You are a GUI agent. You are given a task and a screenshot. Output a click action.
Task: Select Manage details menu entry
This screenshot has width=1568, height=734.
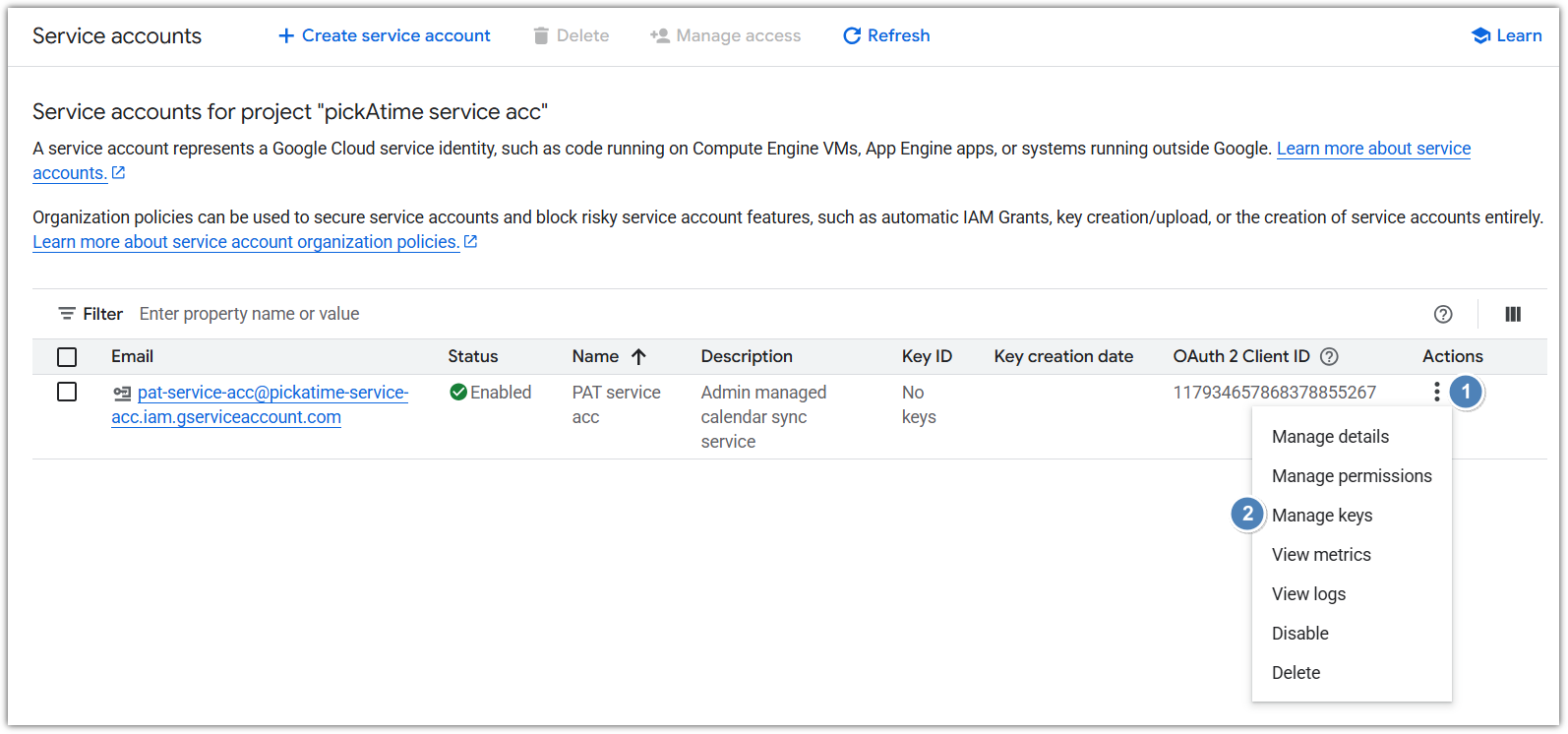[1330, 437]
